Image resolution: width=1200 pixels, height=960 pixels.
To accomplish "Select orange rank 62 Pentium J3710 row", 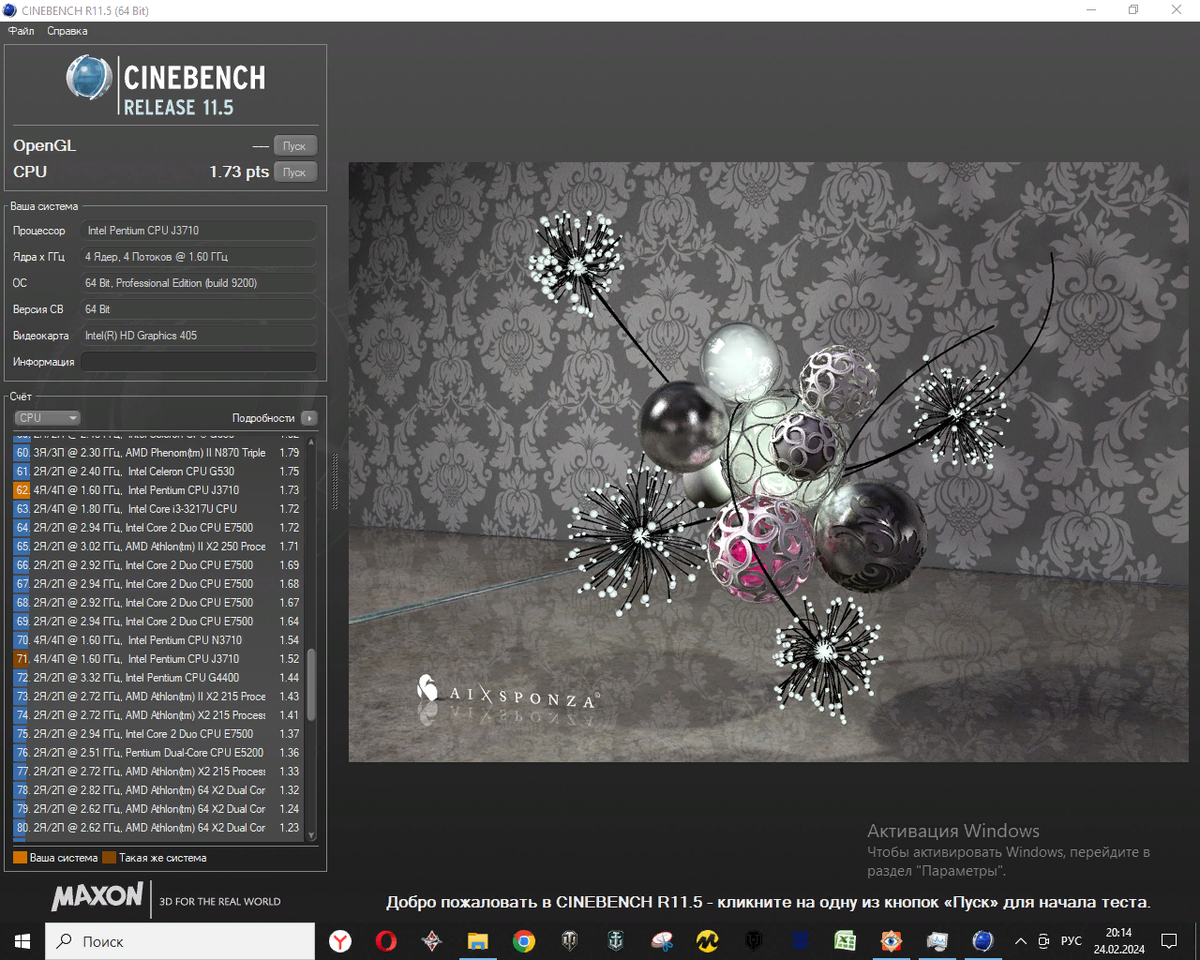I will click(x=158, y=490).
